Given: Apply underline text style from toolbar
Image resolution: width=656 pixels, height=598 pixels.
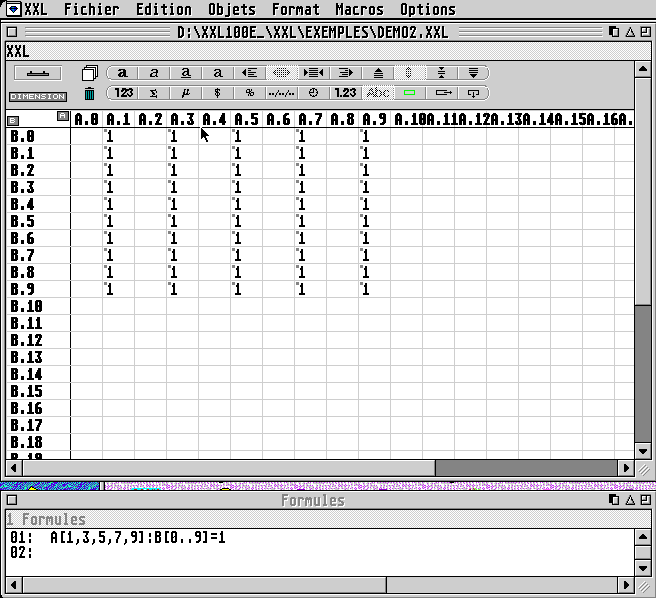Looking at the screenshot, I should coord(186,73).
